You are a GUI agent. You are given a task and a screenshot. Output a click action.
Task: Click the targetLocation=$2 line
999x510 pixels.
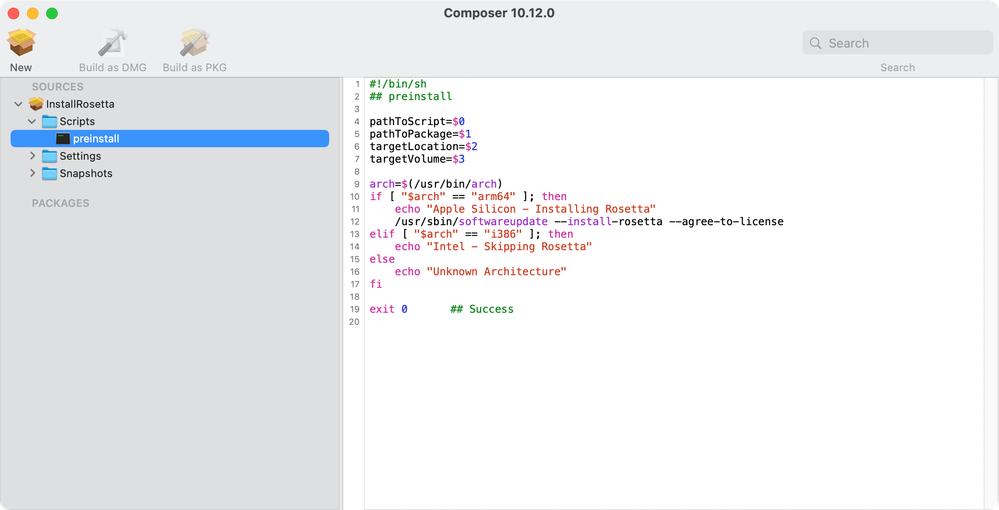424,147
